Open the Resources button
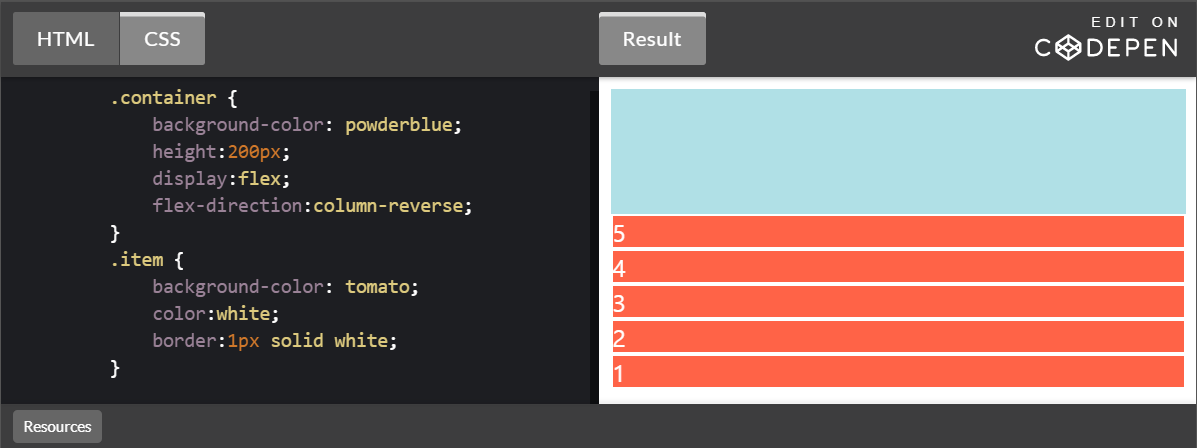 click(x=57, y=426)
